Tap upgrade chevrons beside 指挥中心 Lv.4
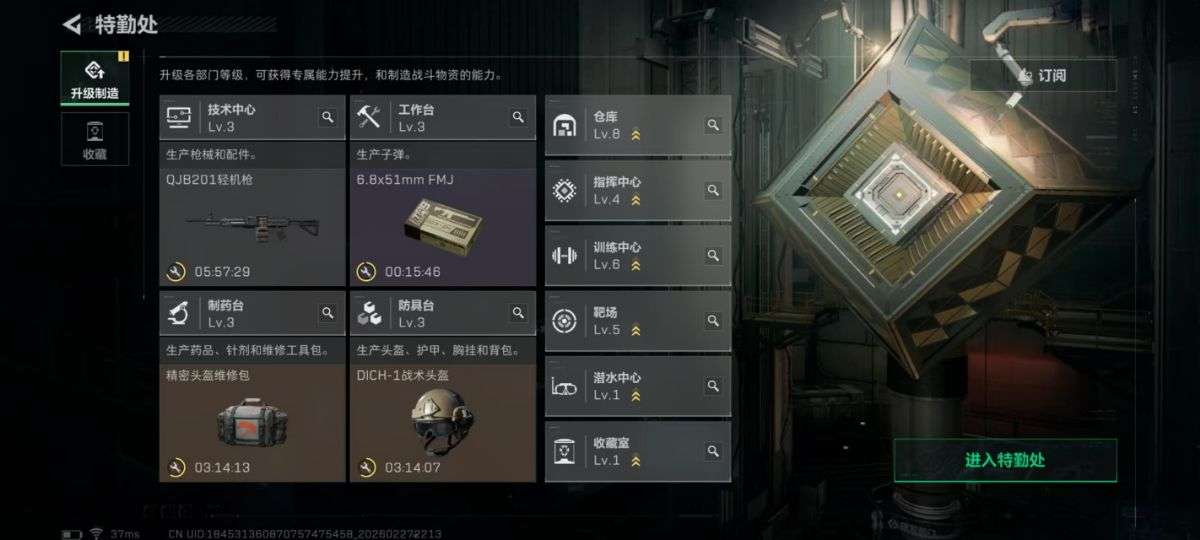The height and width of the screenshot is (540, 1200). pyautogui.click(x=635, y=200)
